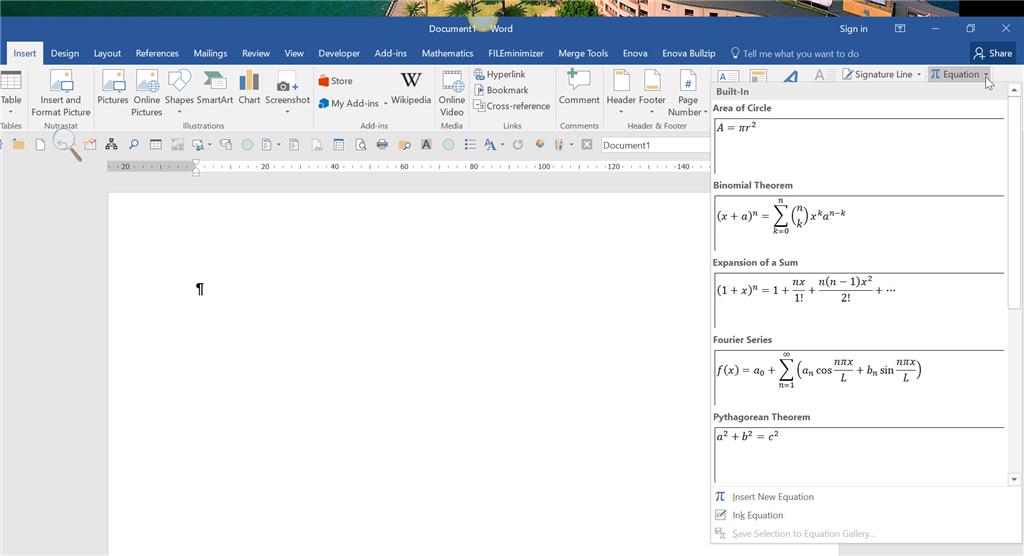The width and height of the screenshot is (1024, 556).
Task: Insert a Hyperlink
Action: (x=500, y=74)
